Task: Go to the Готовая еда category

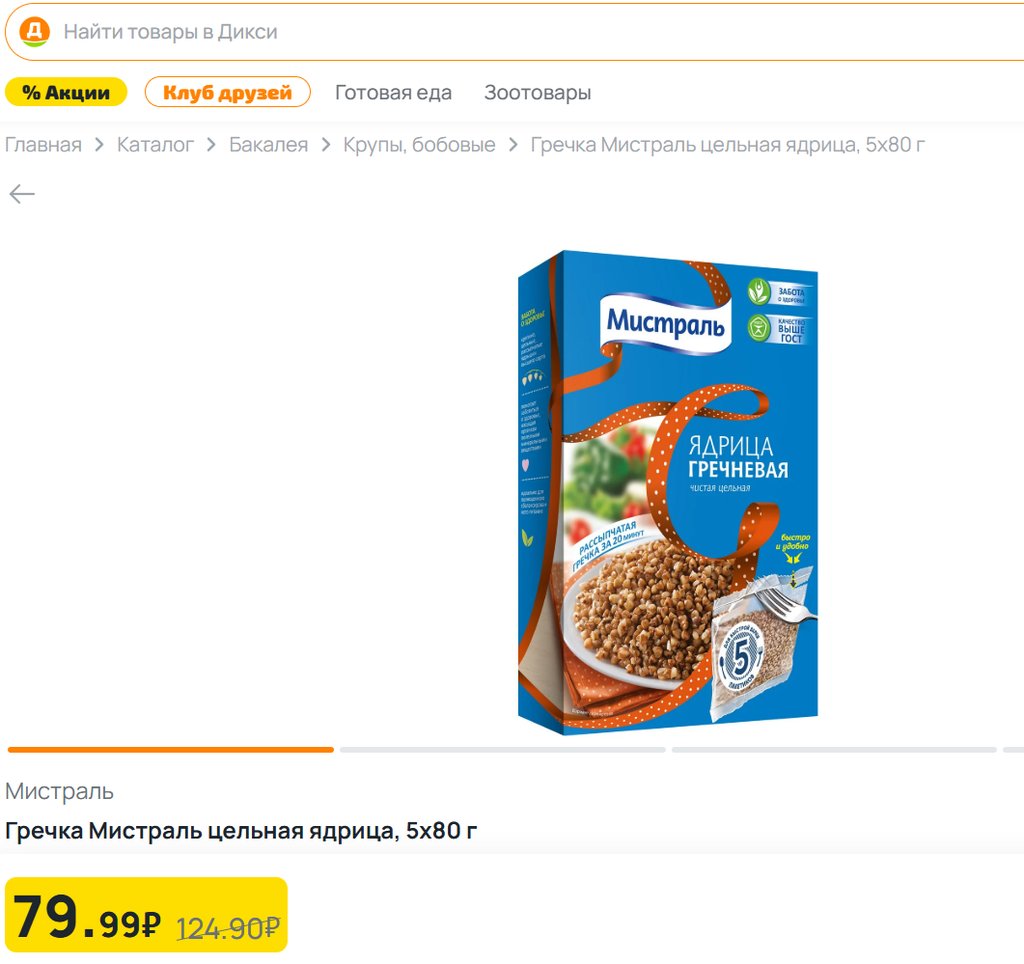Action: [393, 93]
